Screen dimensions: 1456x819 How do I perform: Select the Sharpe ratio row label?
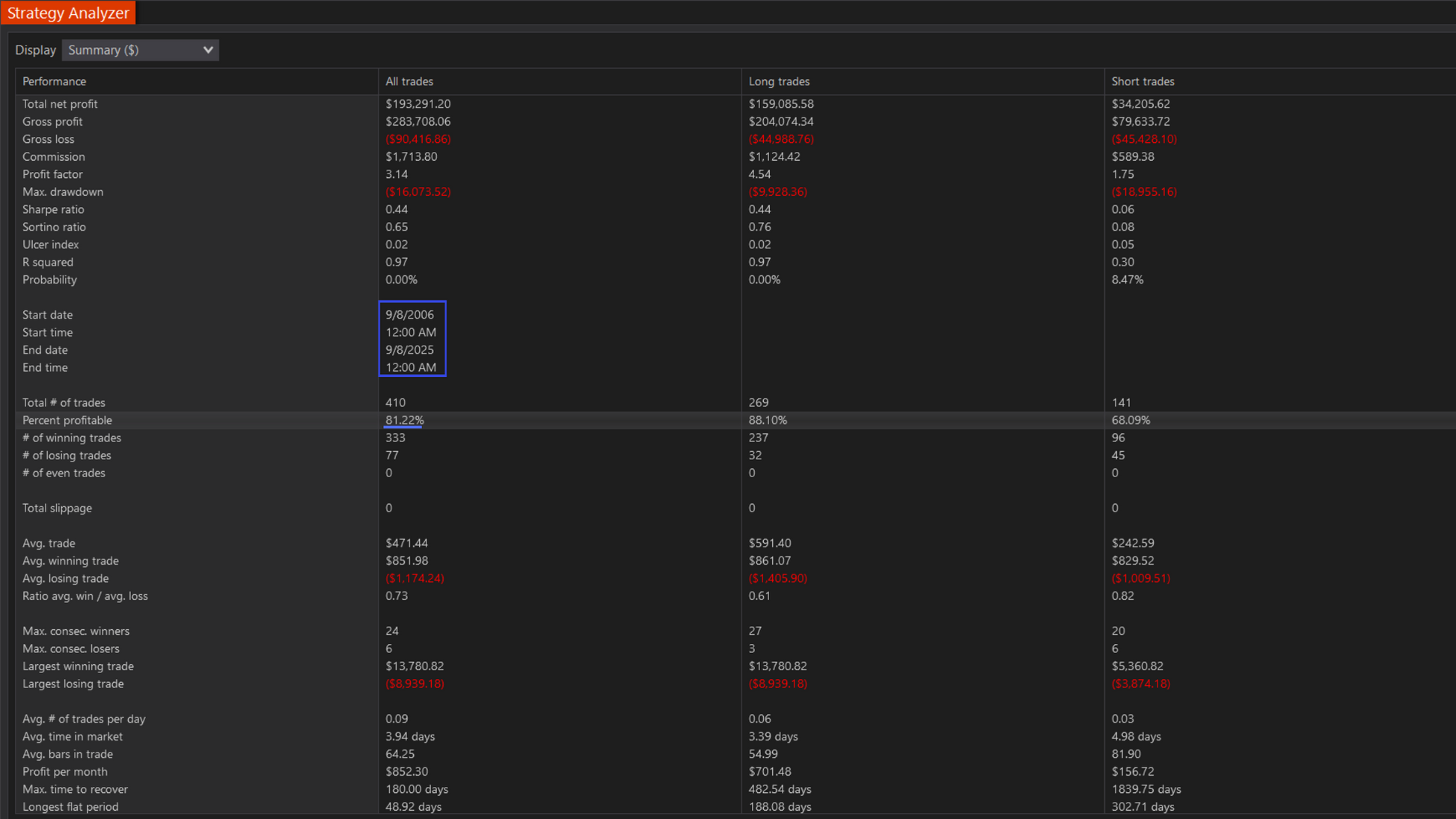click(53, 209)
